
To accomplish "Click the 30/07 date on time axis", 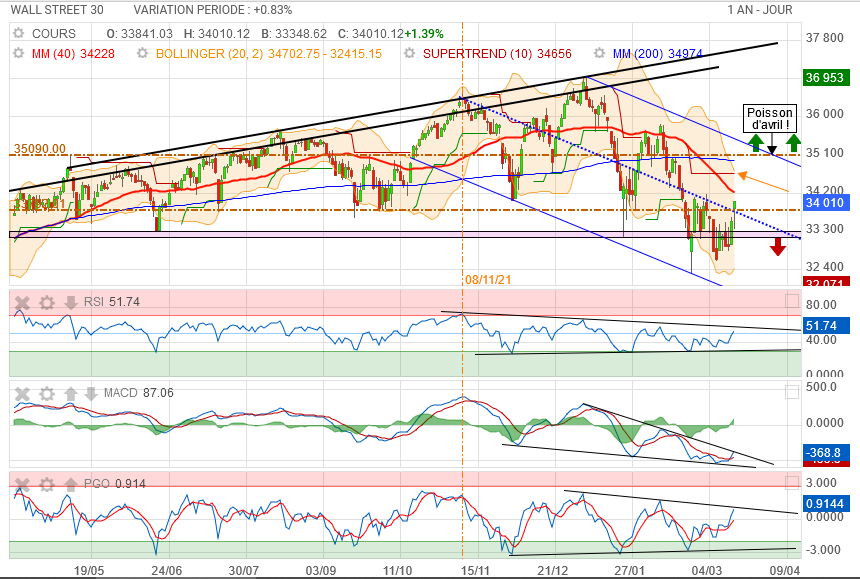I will [x=244, y=570].
